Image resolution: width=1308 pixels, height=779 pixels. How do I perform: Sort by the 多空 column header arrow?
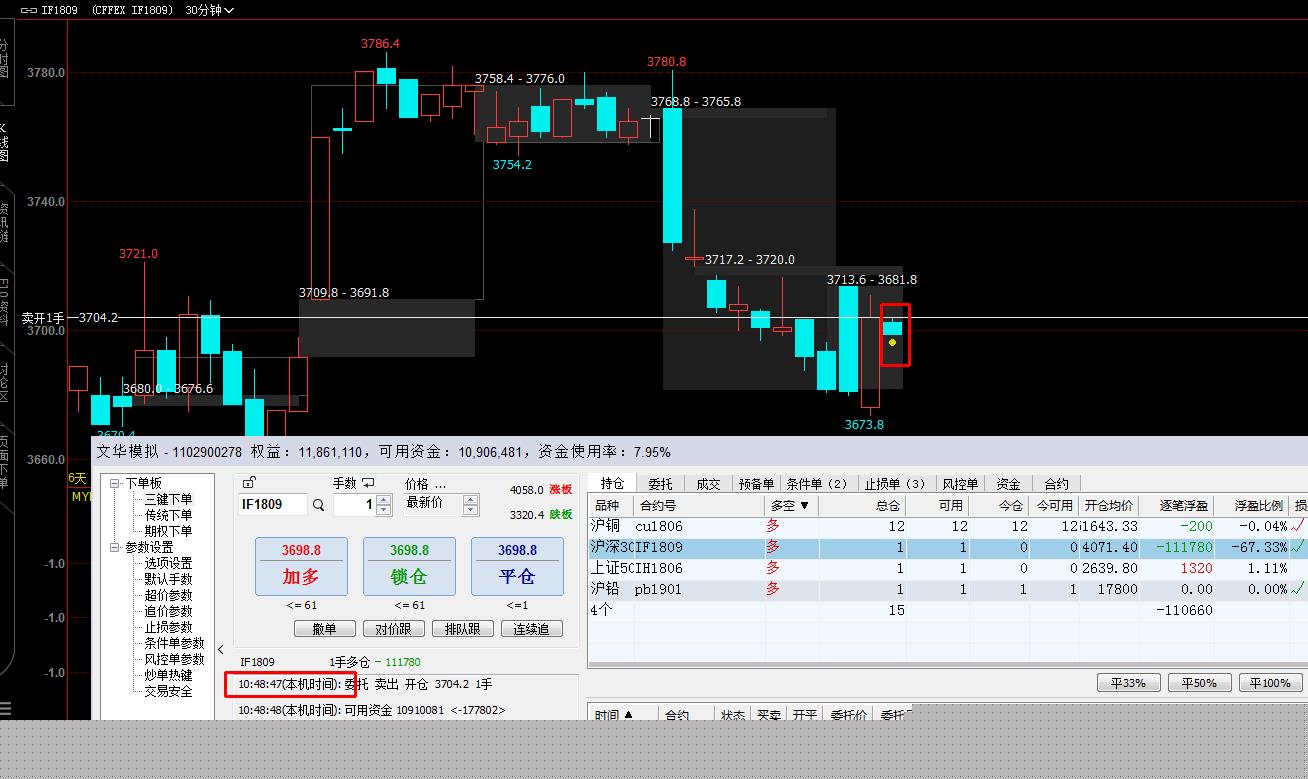804,506
